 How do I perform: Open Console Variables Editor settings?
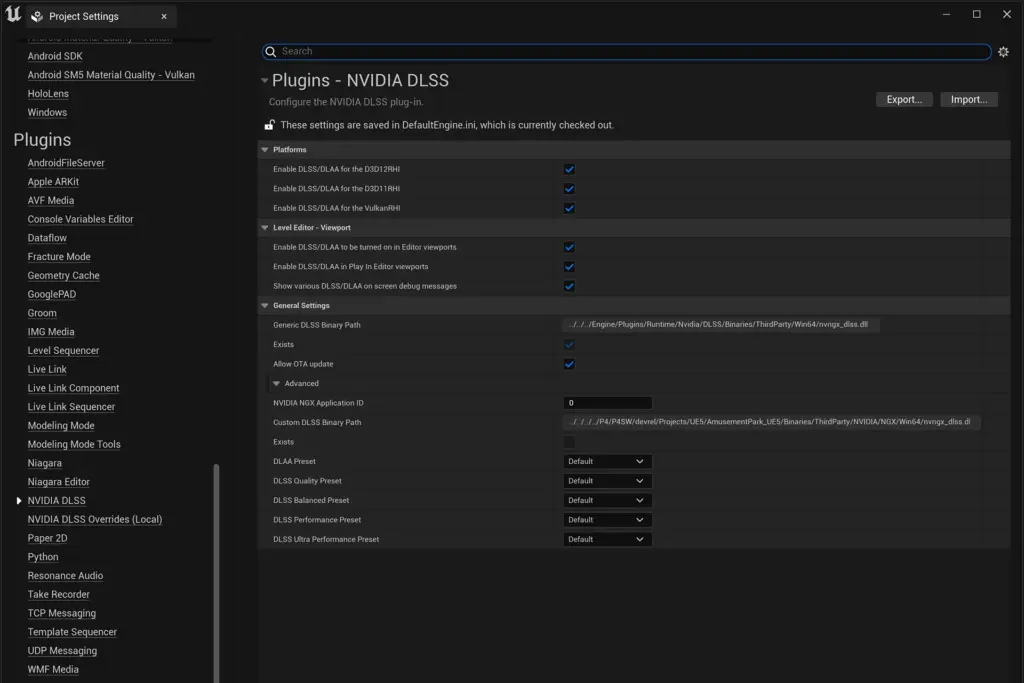80,219
